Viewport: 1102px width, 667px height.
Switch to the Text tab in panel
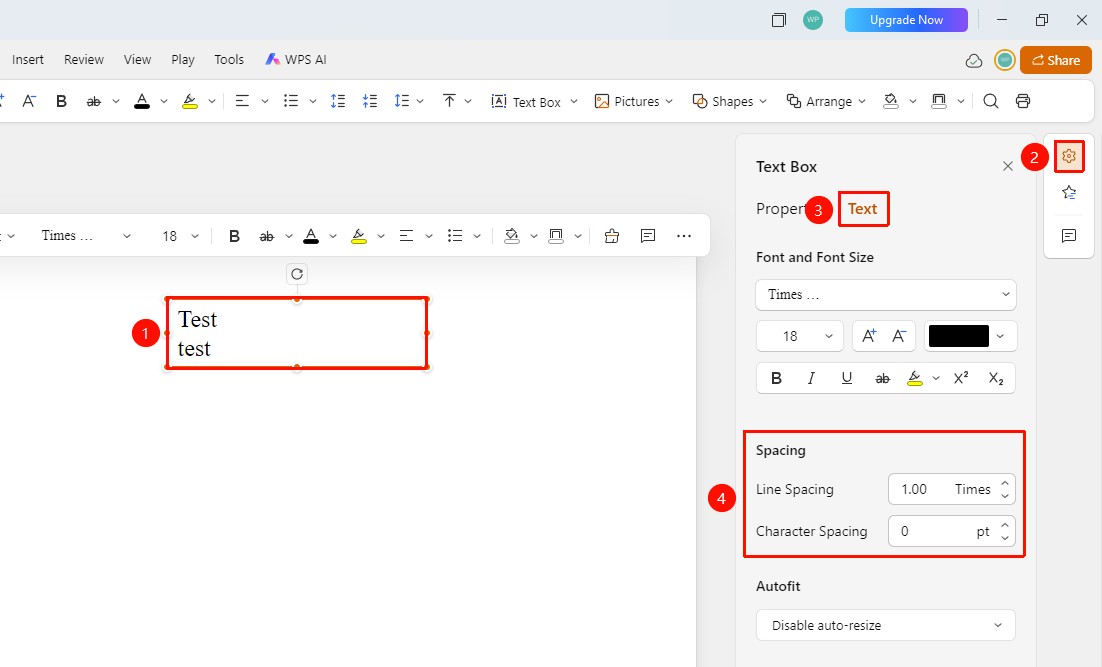point(862,209)
